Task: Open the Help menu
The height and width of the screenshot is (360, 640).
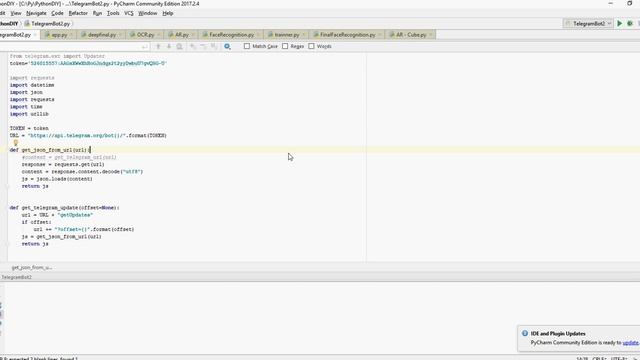Action: coord(168,13)
